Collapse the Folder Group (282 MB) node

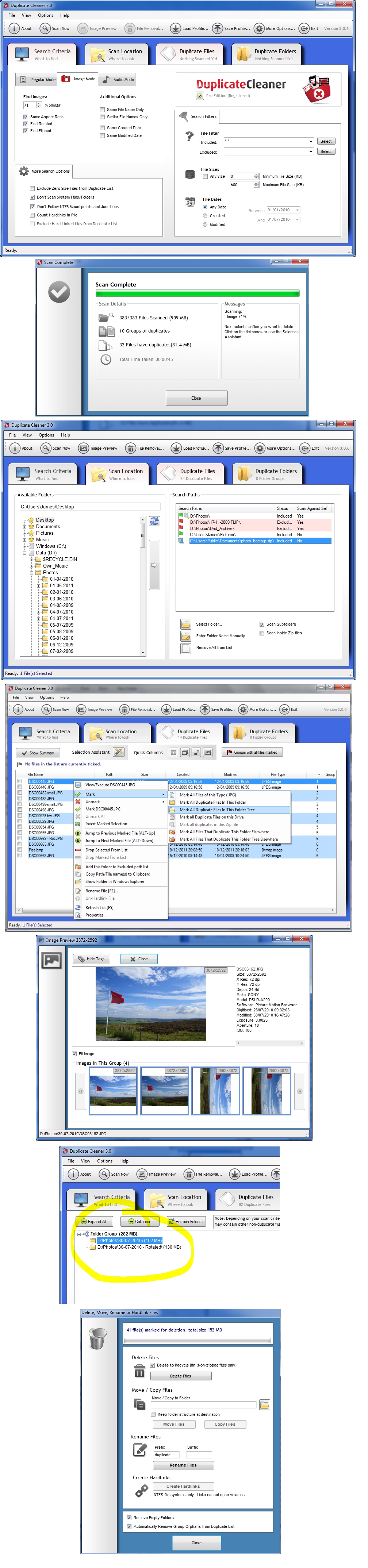(x=78, y=1234)
